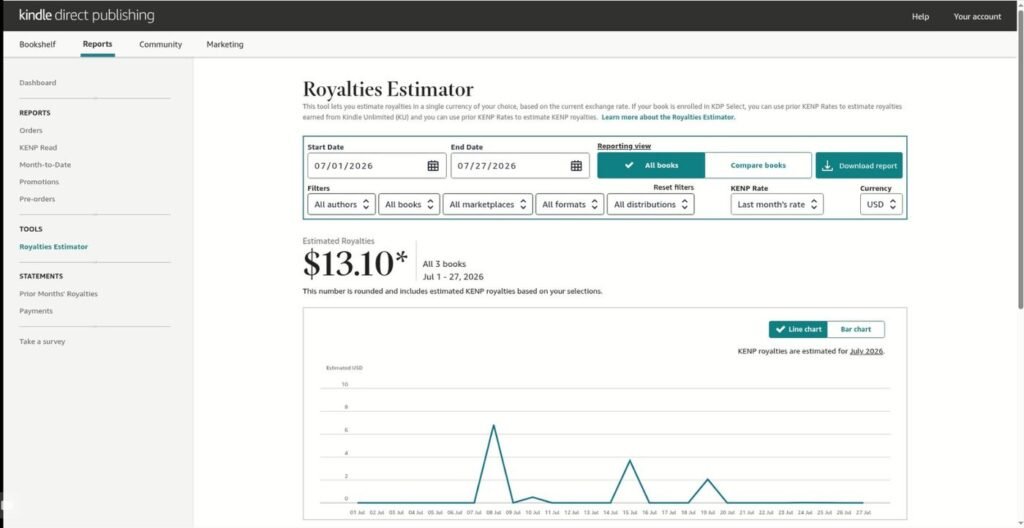Screen dimensions: 1024x528
Task: Switch to the Bar chart view
Action: 856,329
